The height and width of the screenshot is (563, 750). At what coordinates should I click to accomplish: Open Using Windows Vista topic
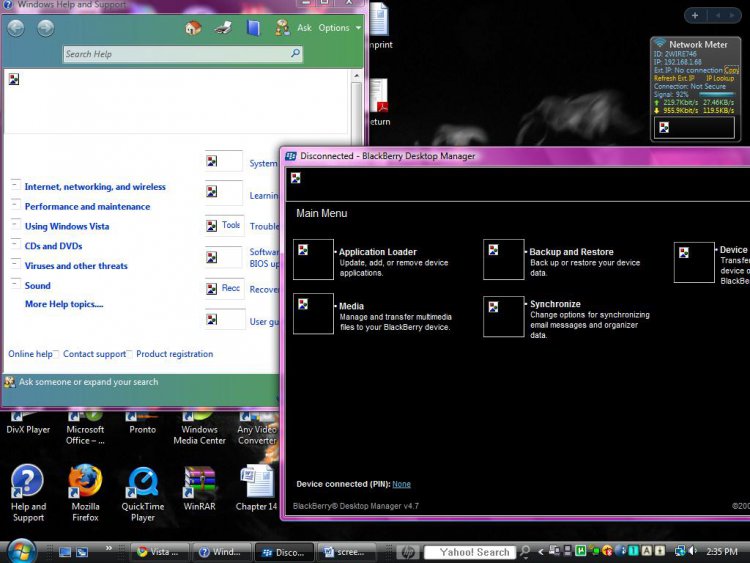click(x=67, y=226)
